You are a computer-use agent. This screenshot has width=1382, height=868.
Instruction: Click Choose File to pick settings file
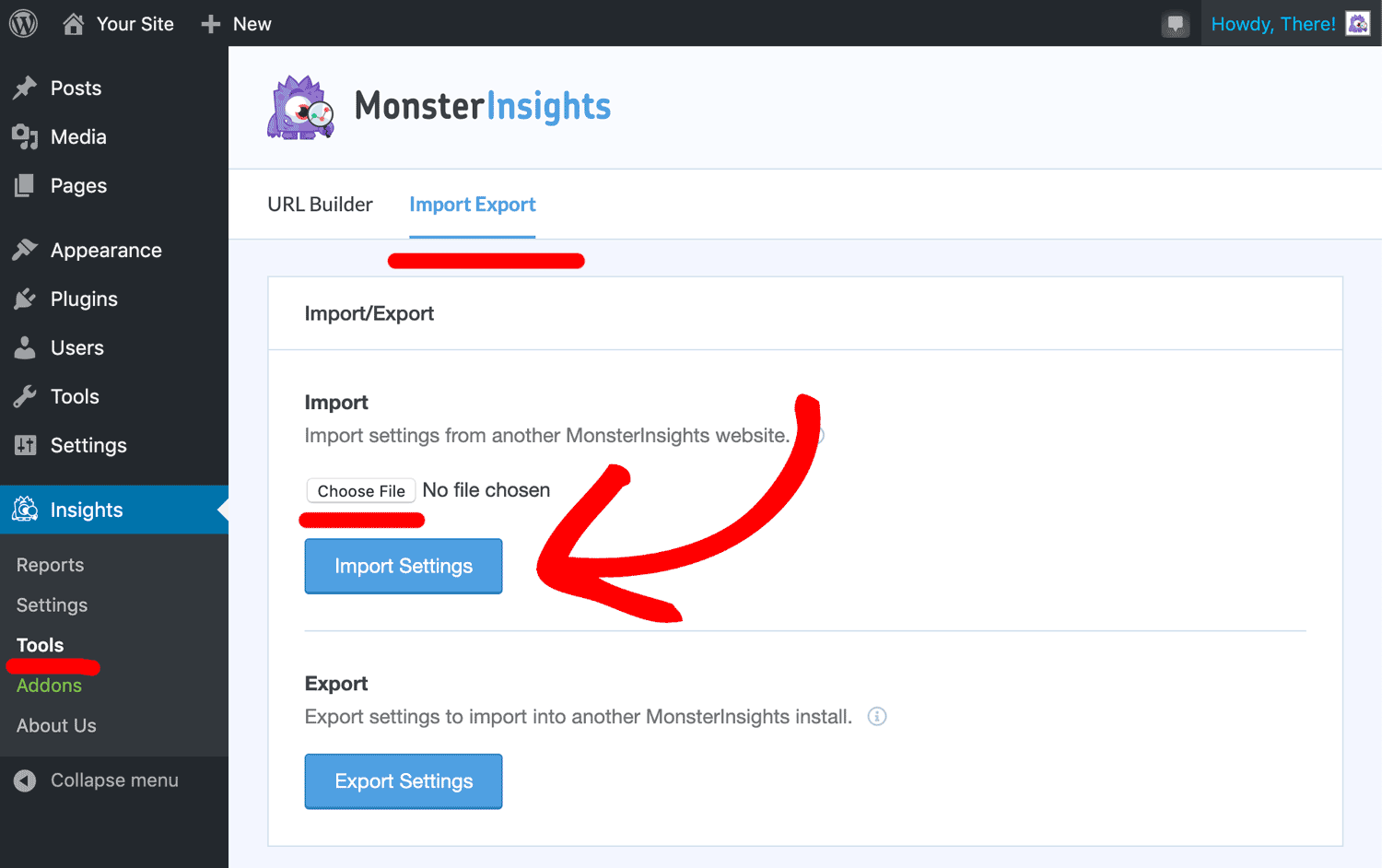(x=360, y=490)
